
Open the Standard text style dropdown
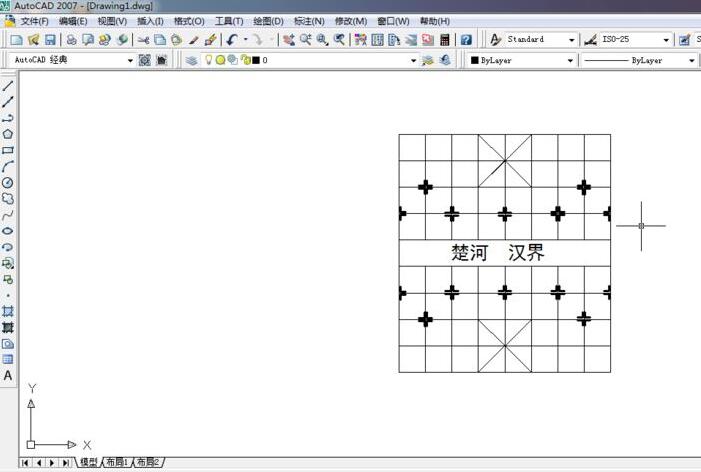(572, 40)
